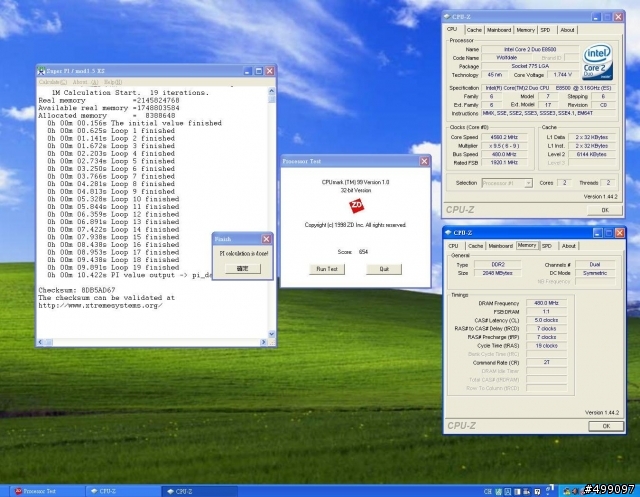640x497 pixels.
Task: Click the Core Voltage value 1.744 V
Action: click(x=562, y=75)
